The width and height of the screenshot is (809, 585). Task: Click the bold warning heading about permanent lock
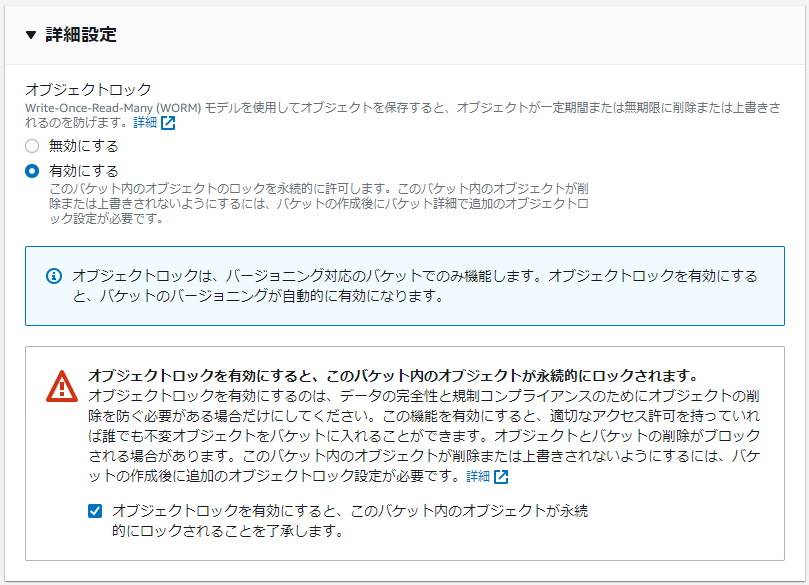[393, 375]
